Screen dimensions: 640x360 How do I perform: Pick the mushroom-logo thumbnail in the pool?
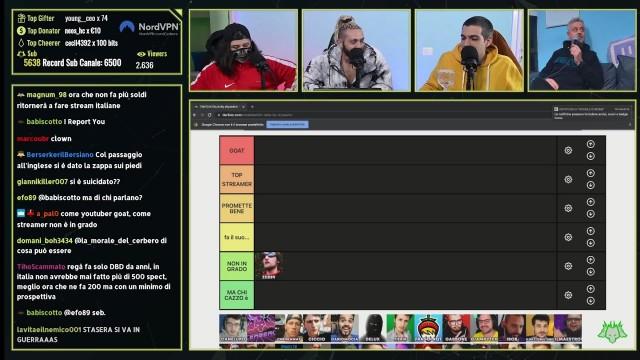(x=428, y=328)
